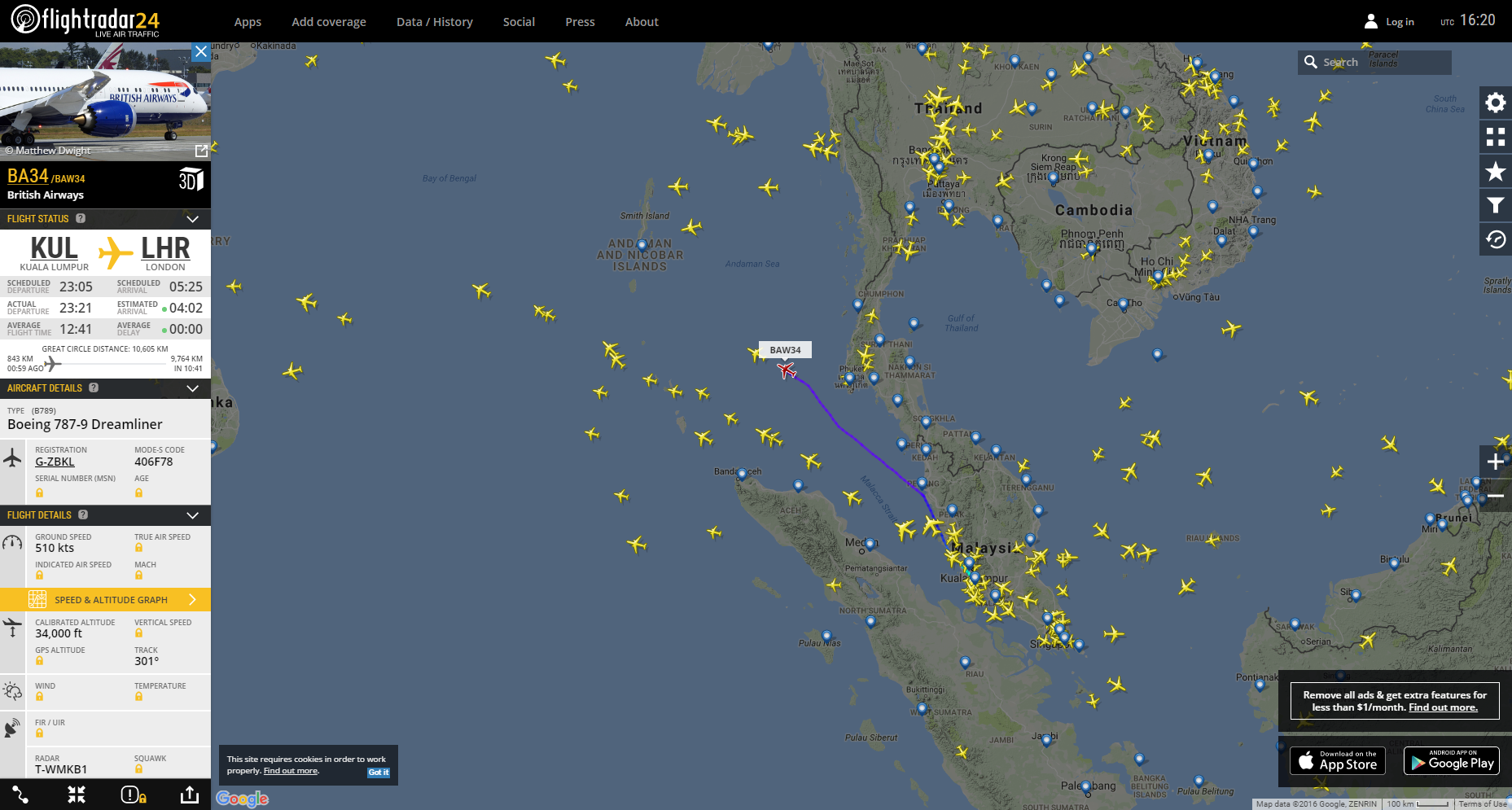Open the BA34 flight number link
This screenshot has width=1512, height=810.
(x=28, y=176)
